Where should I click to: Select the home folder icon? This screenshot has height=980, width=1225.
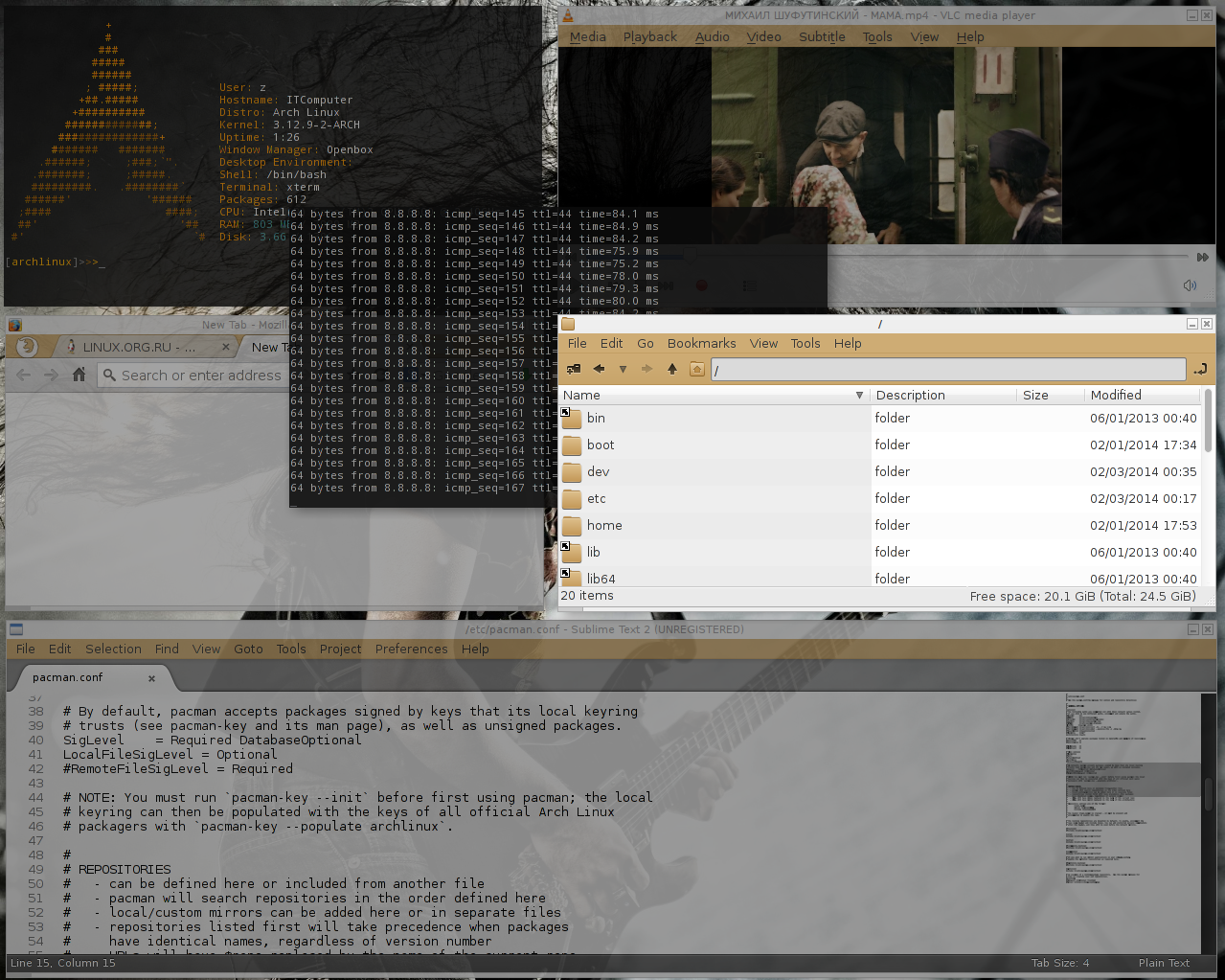click(x=572, y=525)
